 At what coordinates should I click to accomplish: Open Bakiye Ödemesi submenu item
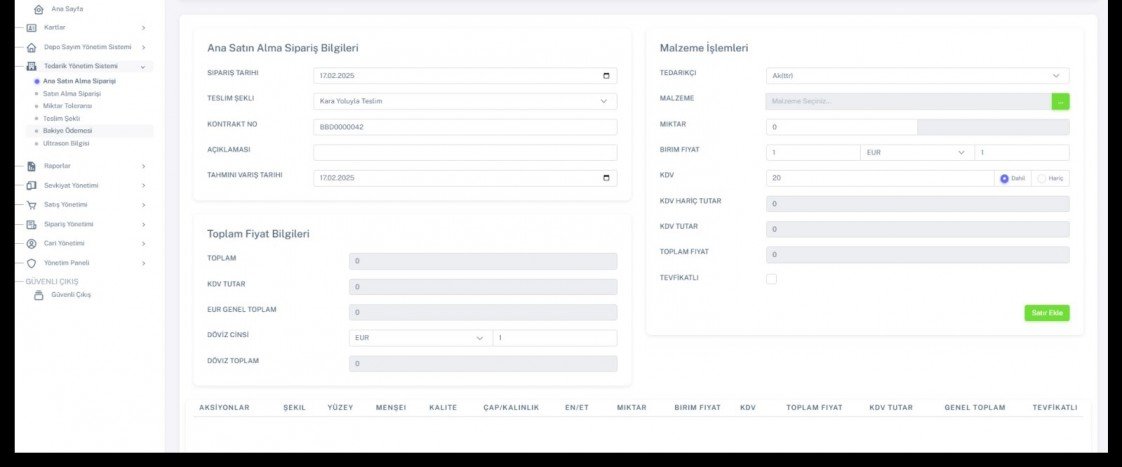tap(67, 131)
